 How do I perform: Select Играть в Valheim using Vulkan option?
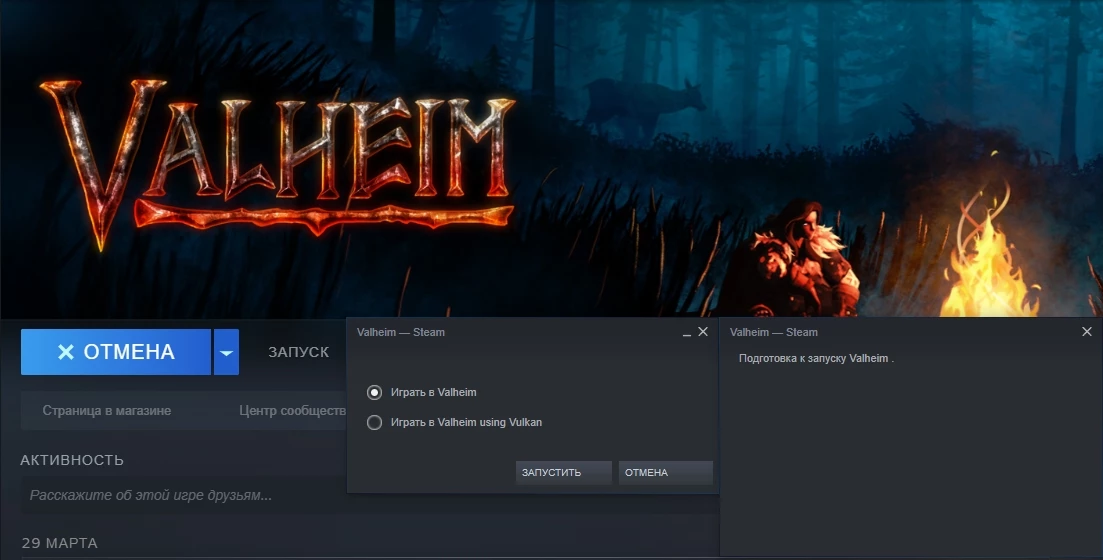[374, 422]
